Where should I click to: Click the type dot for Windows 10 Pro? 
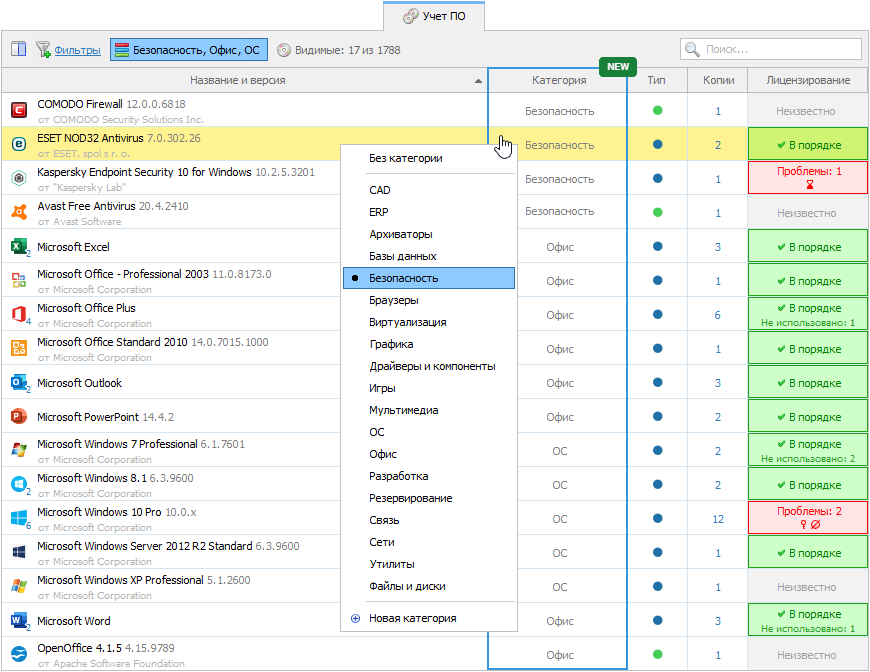click(x=657, y=518)
